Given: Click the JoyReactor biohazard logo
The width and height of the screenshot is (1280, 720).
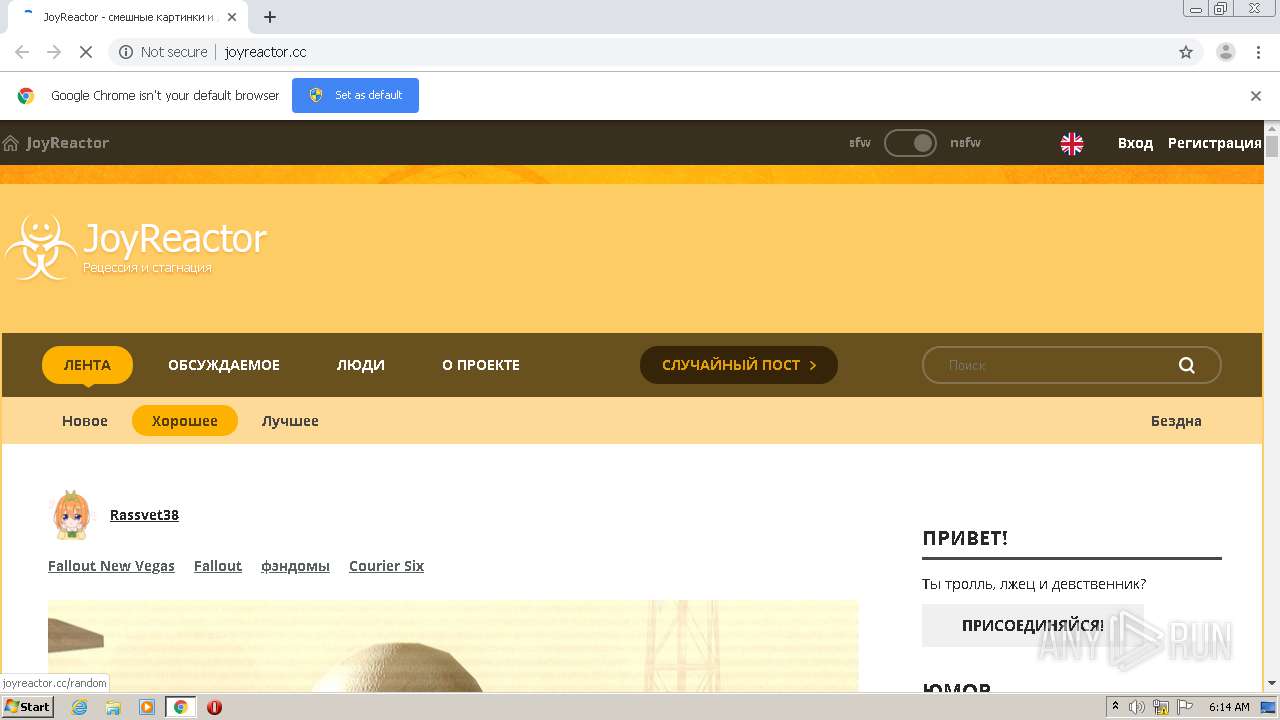Looking at the screenshot, I should (40, 247).
